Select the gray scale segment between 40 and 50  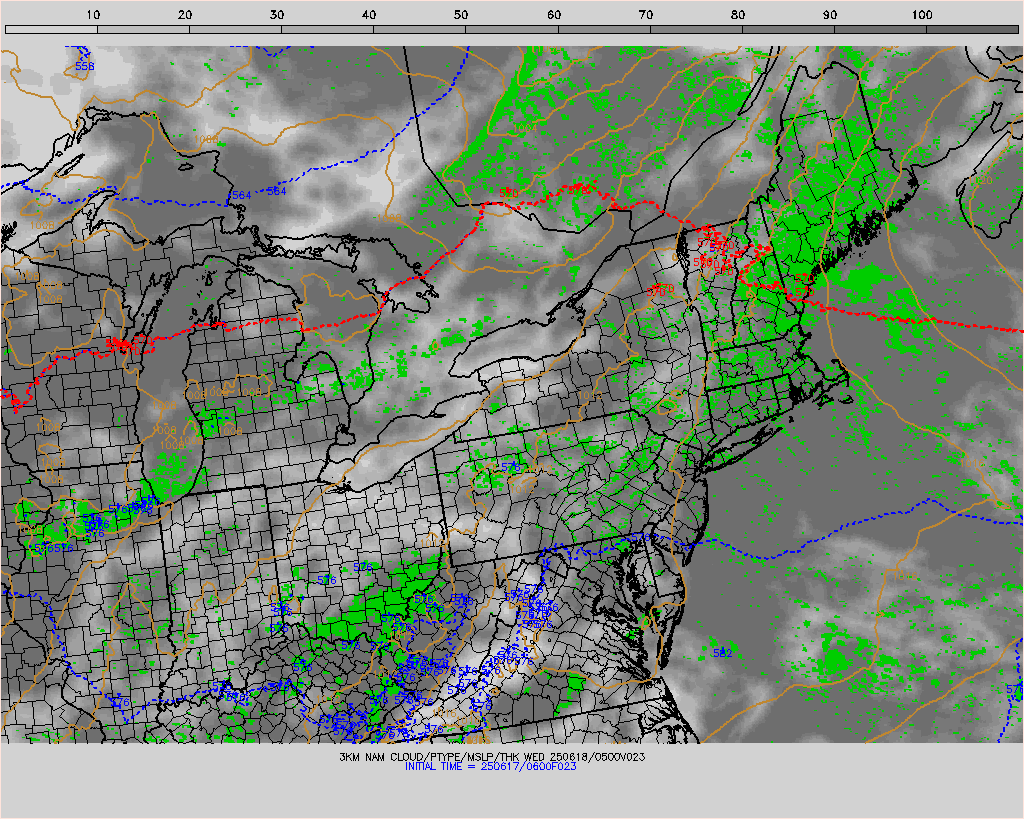click(419, 29)
